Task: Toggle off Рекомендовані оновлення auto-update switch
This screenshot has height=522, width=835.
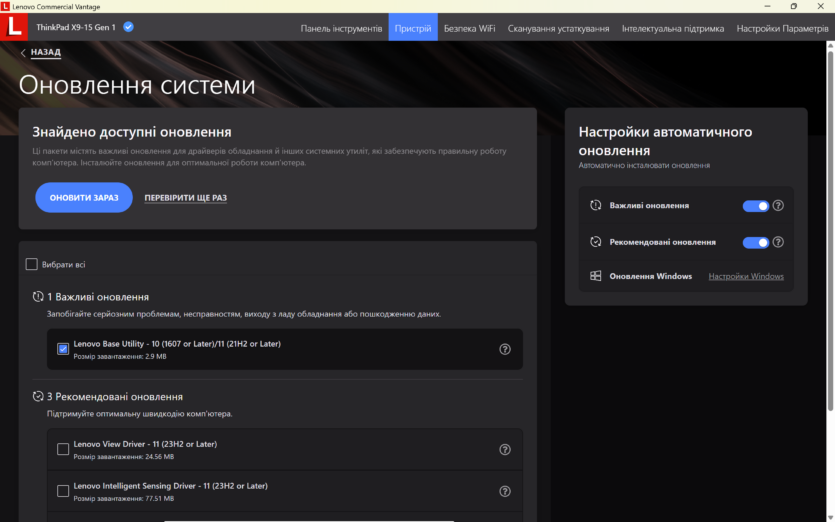Action: tap(756, 243)
